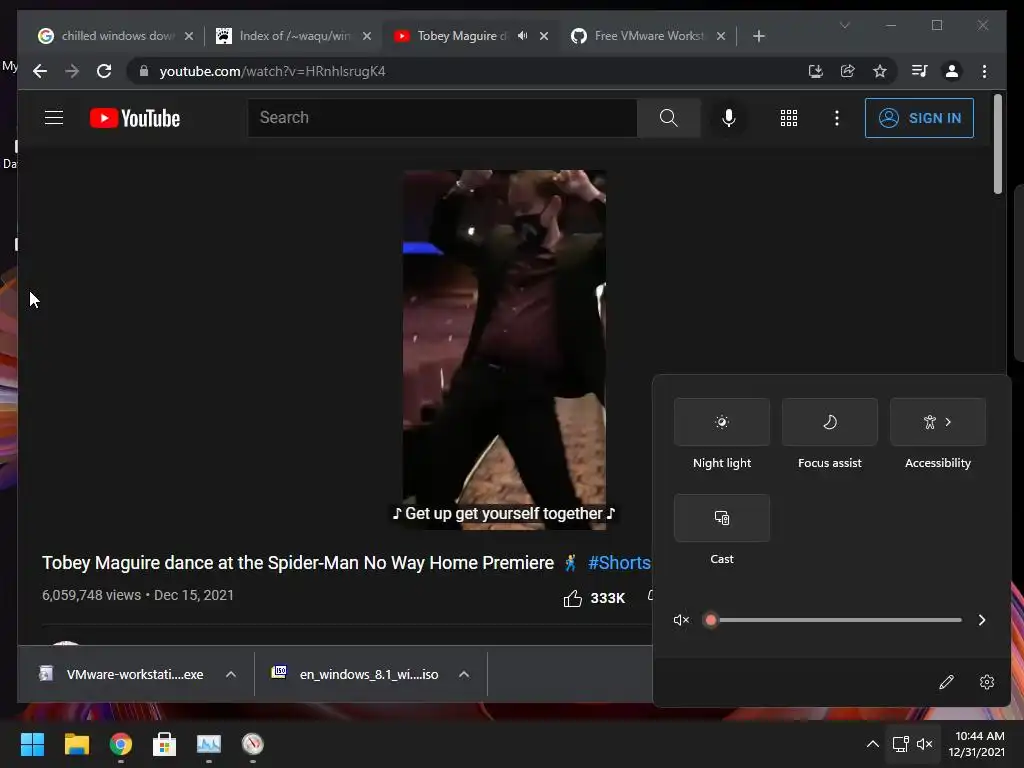Open the en_windows_8.1 iso download
The height and width of the screenshot is (768, 1024).
pyautogui.click(x=356, y=675)
